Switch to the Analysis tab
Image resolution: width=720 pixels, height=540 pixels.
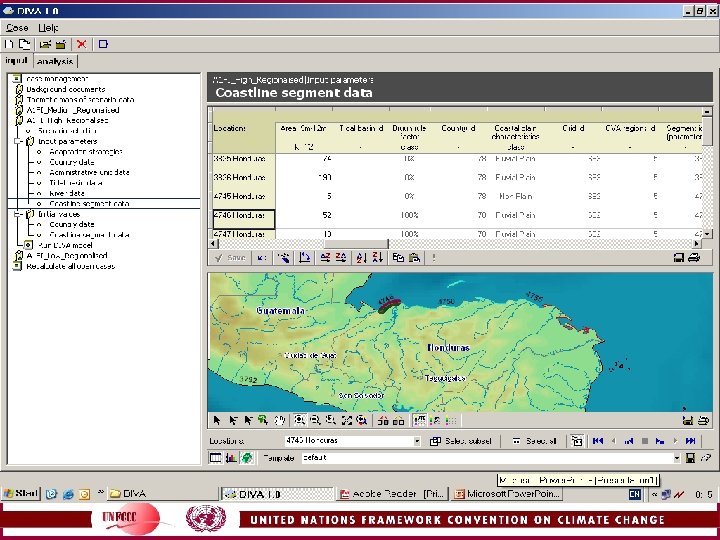click(55, 61)
